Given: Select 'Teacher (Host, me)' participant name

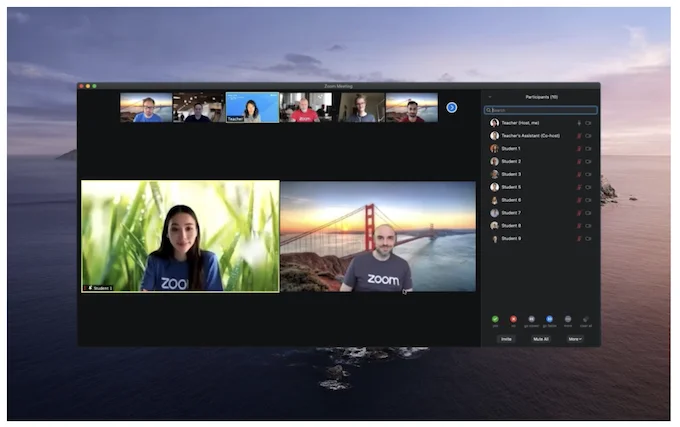Looking at the screenshot, I should (520, 123).
